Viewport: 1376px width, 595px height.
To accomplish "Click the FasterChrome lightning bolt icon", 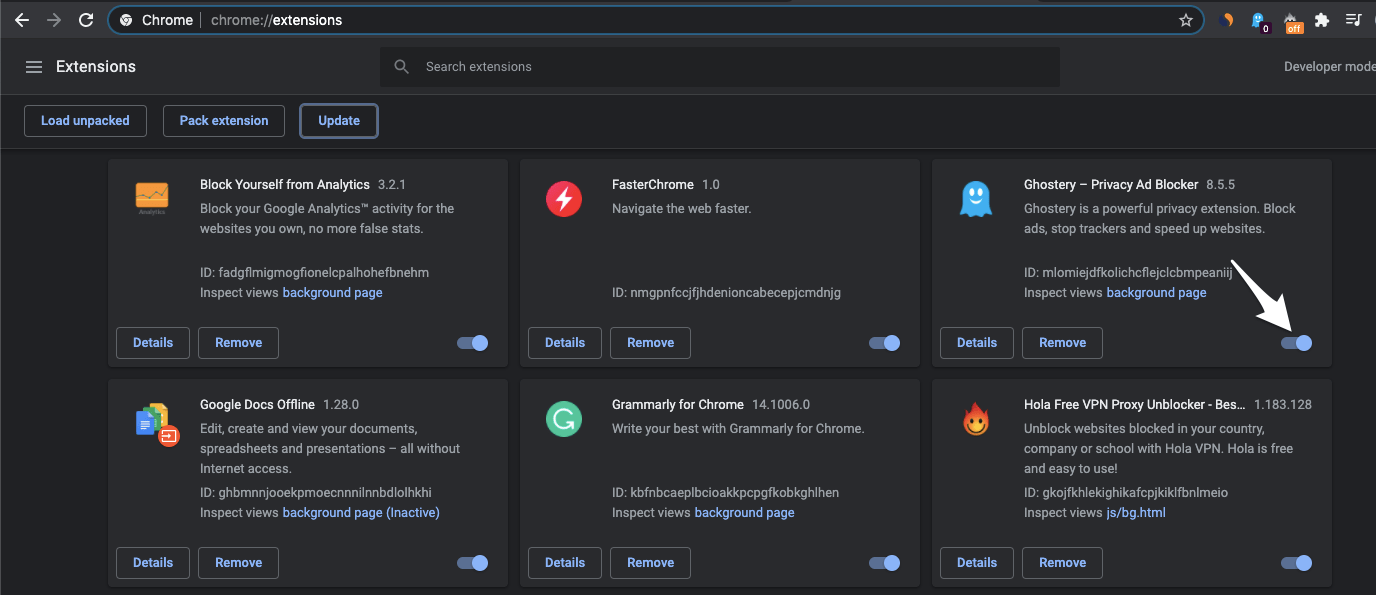I will (564, 199).
